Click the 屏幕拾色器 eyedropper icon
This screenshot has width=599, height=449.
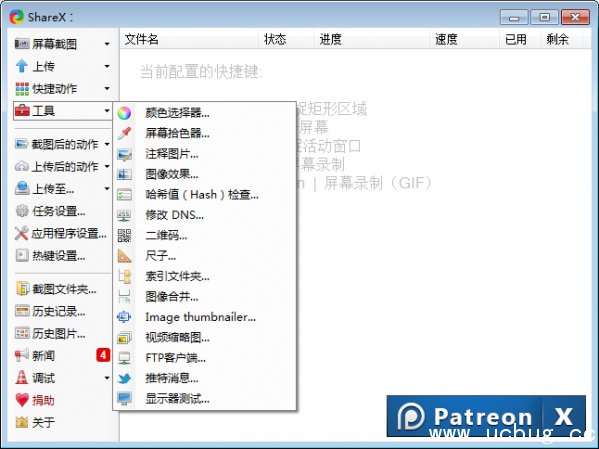tap(124, 133)
